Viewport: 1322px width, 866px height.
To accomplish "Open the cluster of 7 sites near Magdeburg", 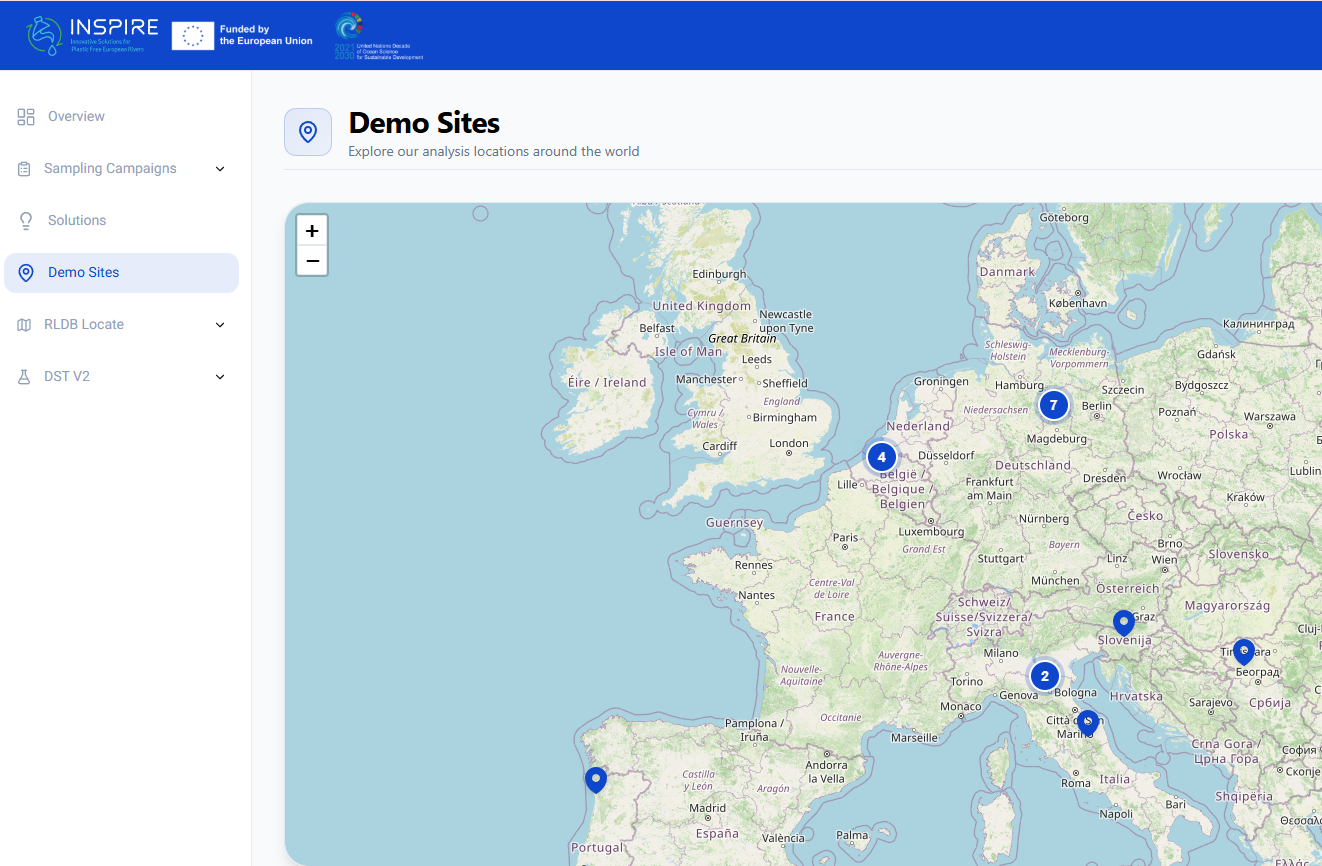I will 1053,405.
